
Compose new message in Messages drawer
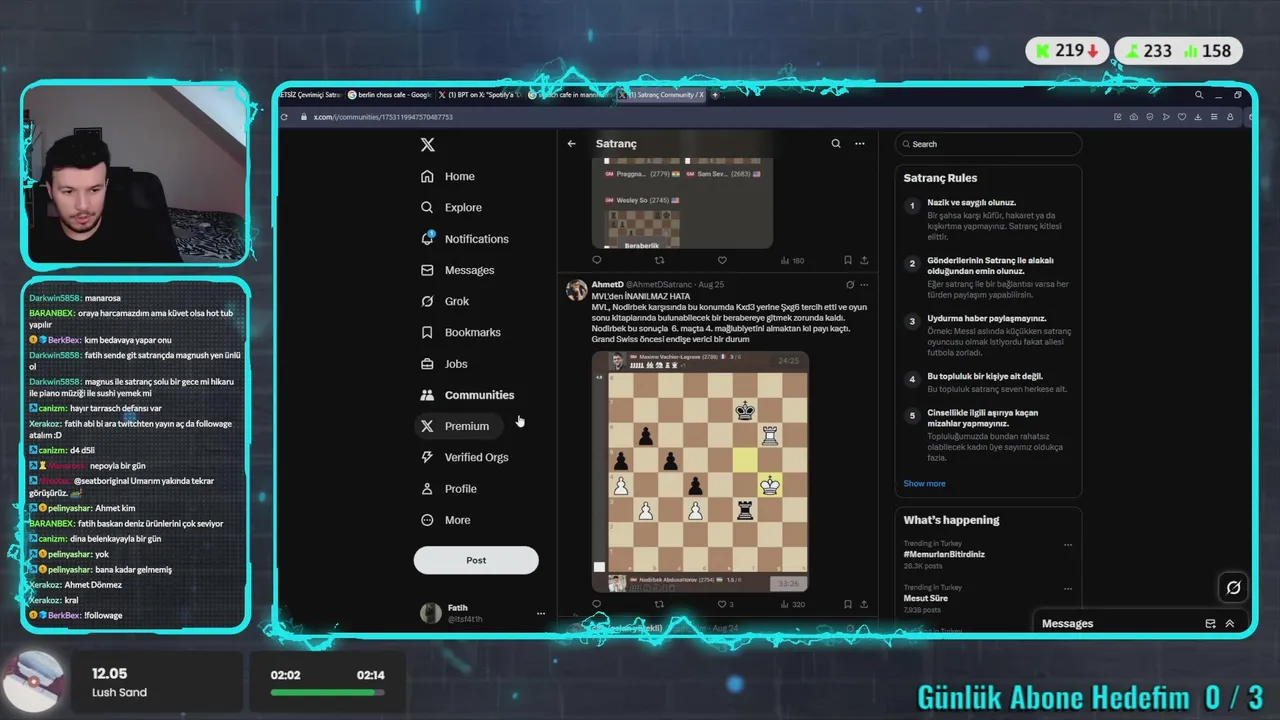pyautogui.click(x=1210, y=624)
